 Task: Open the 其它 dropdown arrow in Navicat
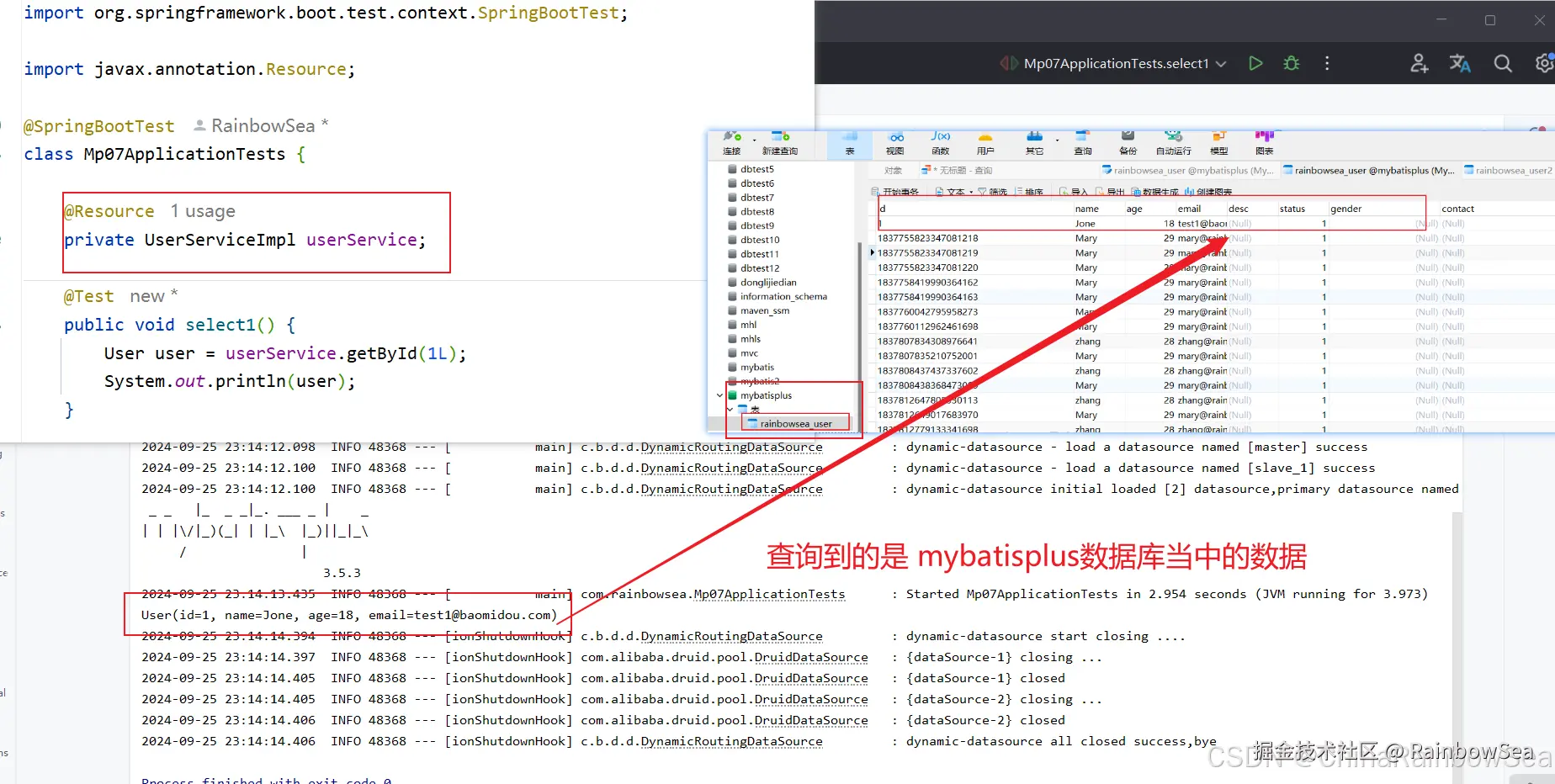[1057, 140]
